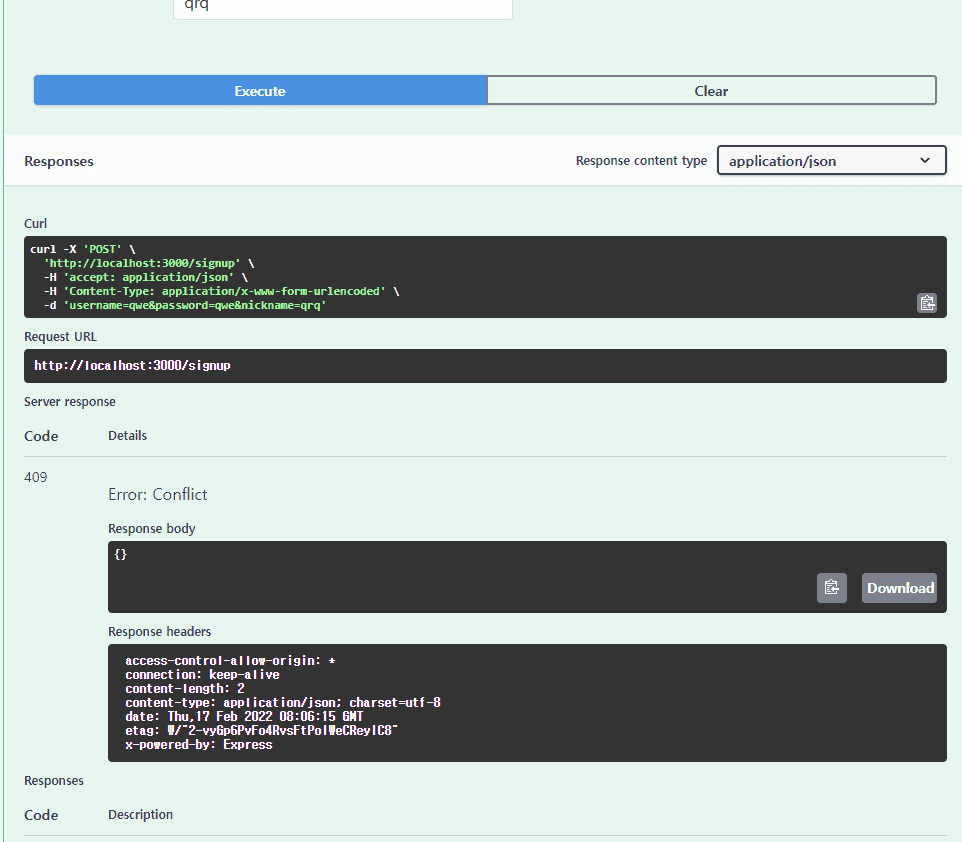Click the response headers code block
This screenshot has height=842, width=962.
tap(526, 703)
